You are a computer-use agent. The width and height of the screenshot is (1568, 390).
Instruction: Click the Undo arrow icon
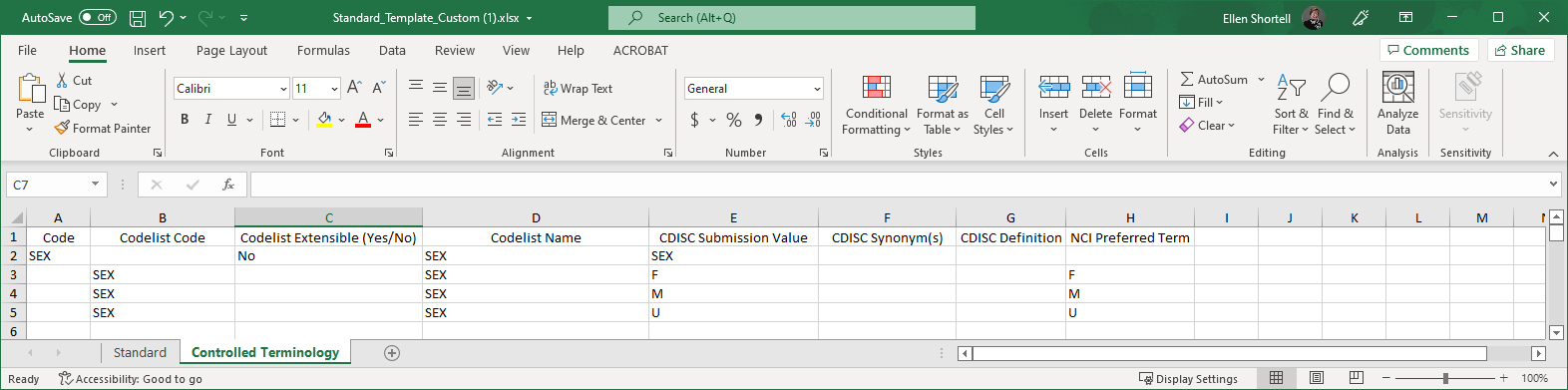167,18
